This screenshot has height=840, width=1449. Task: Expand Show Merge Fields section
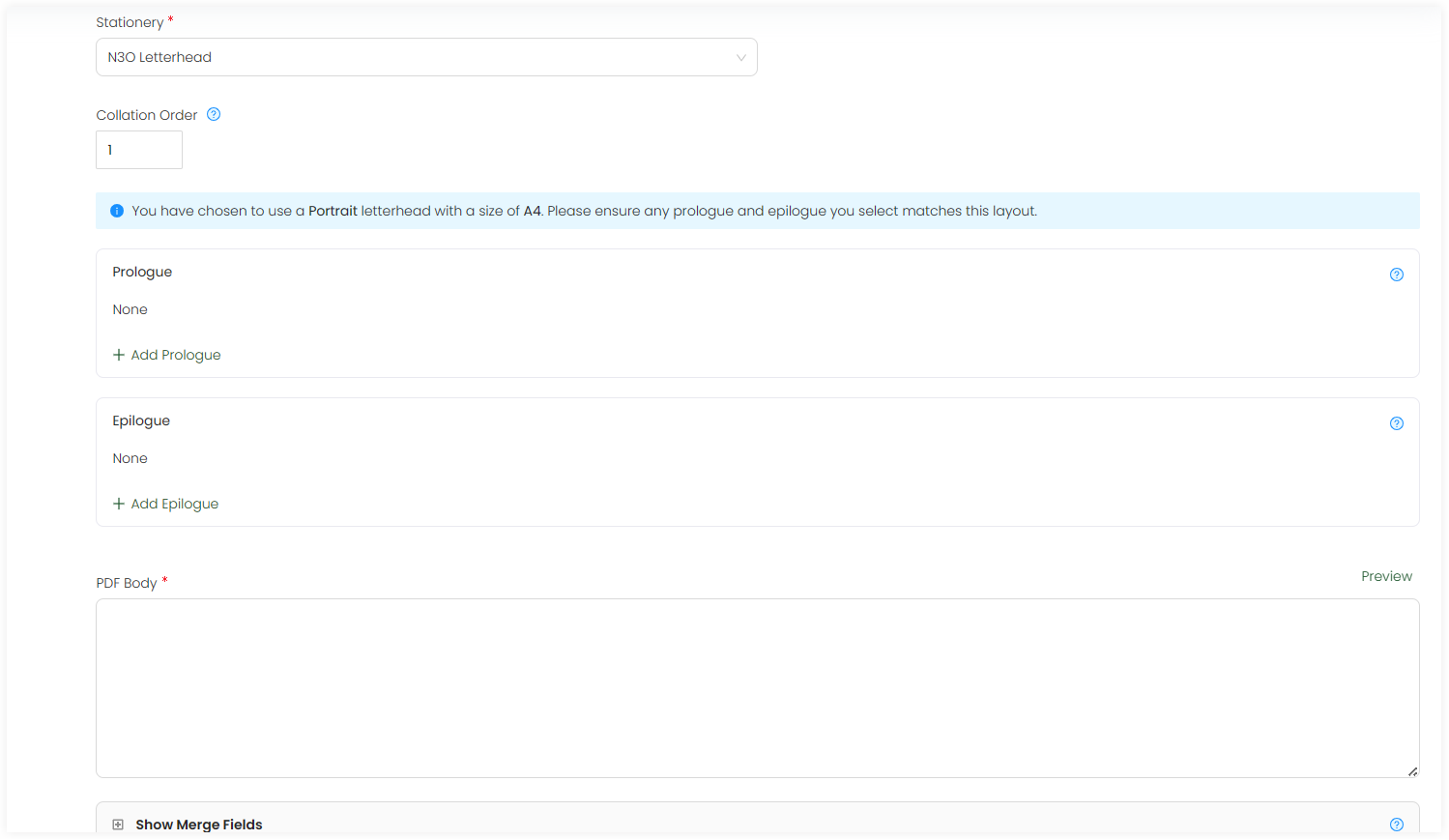[118, 825]
